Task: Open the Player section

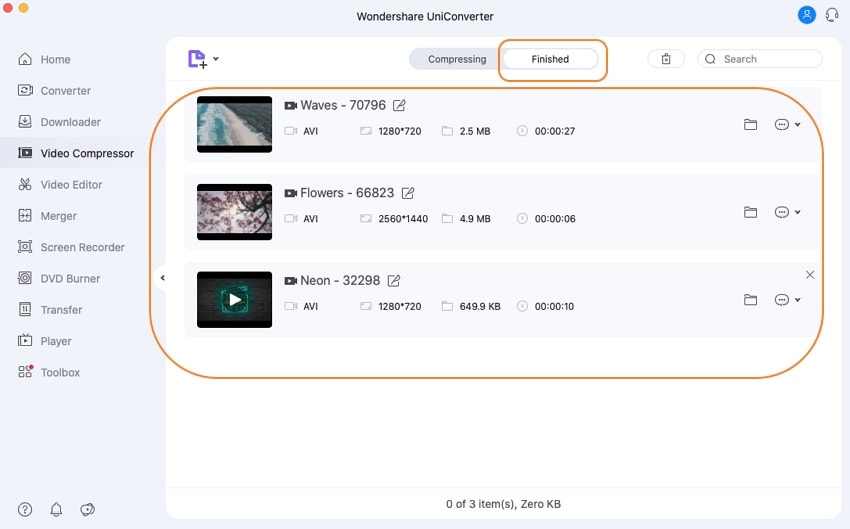Action: pos(44,341)
